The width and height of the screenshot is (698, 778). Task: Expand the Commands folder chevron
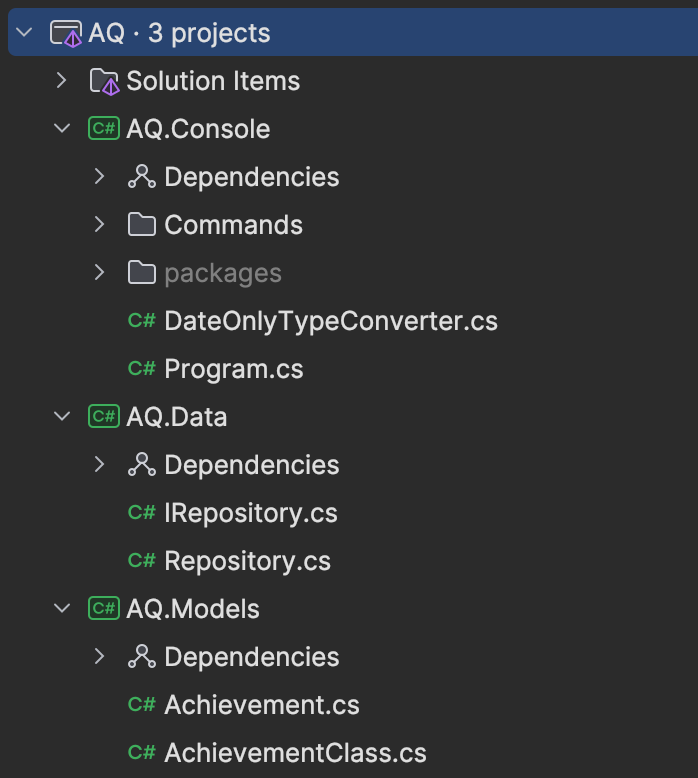pos(100,224)
